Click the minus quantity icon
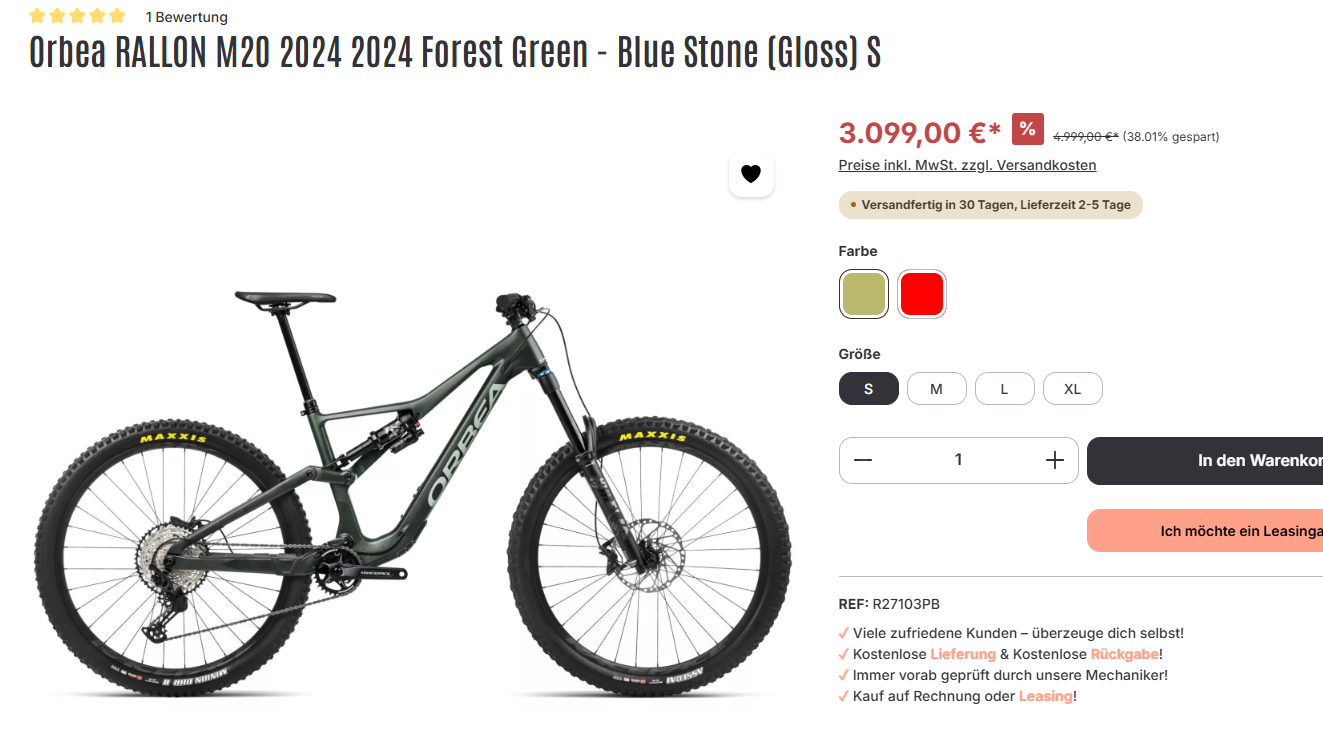The height and width of the screenshot is (755, 1323). coord(863,460)
